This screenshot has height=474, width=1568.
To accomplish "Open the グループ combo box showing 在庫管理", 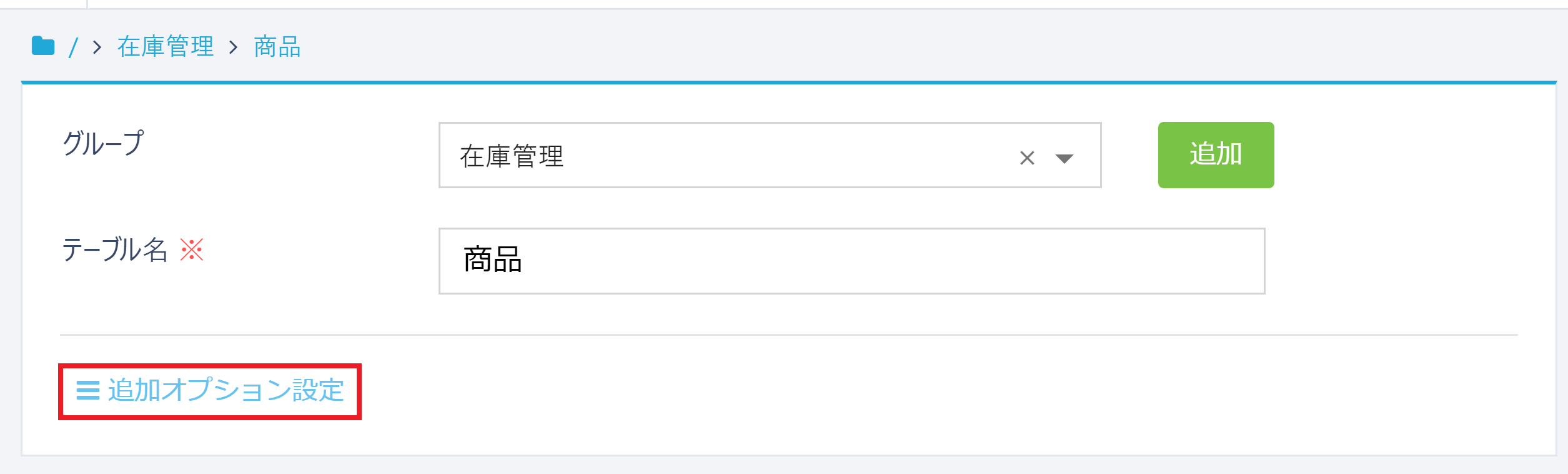I will 718,156.
